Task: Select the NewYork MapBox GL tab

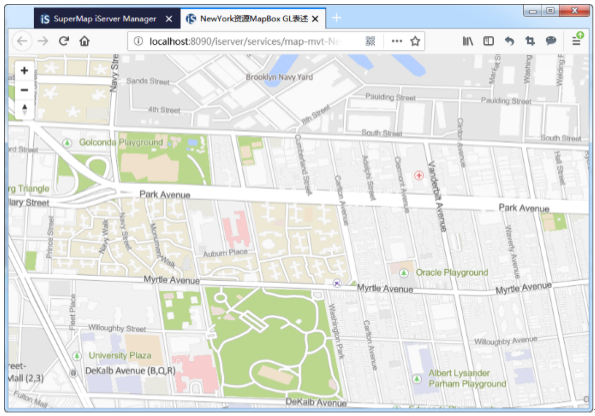Action: 253,19
